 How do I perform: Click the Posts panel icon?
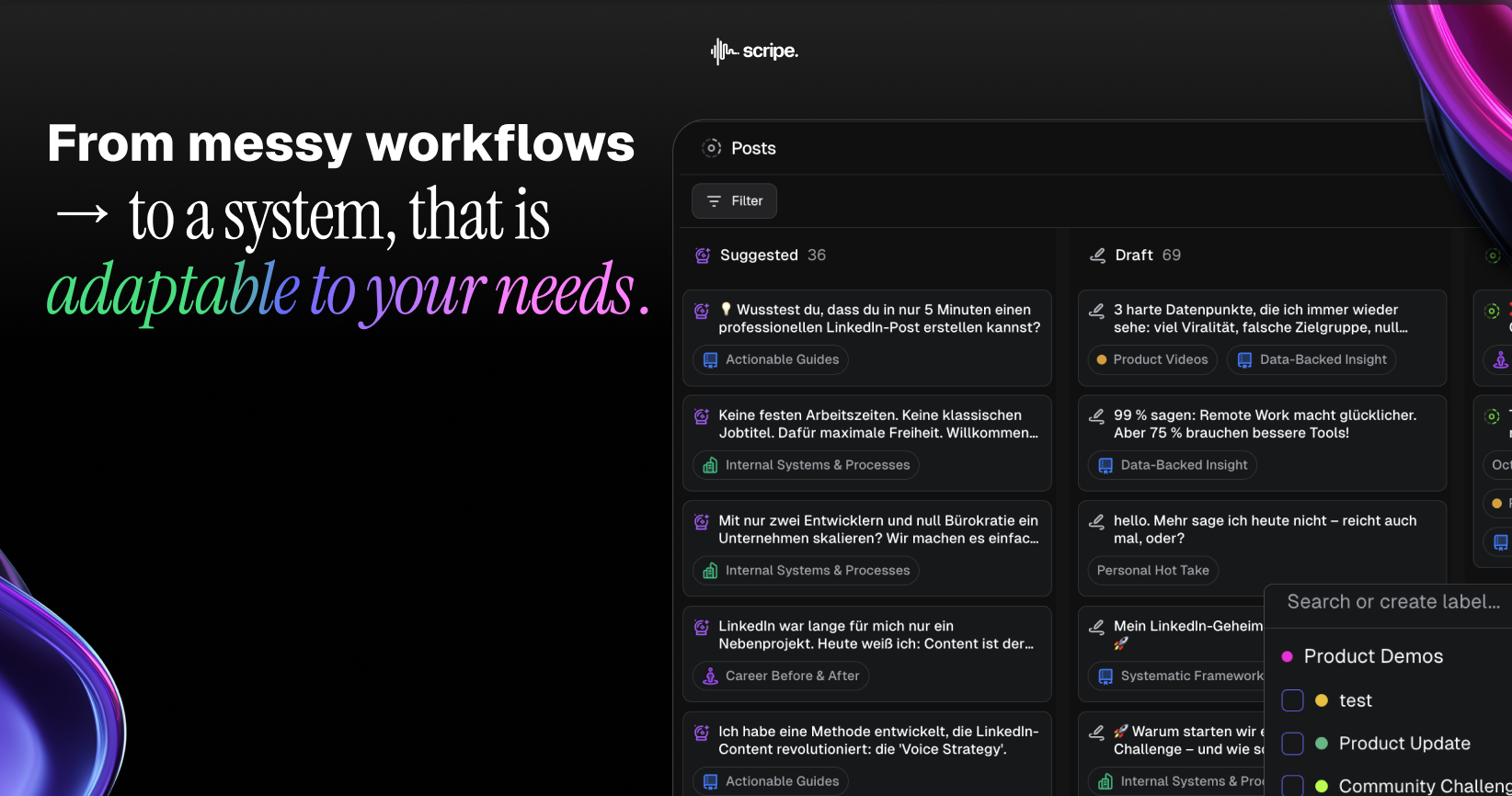pyautogui.click(x=712, y=148)
